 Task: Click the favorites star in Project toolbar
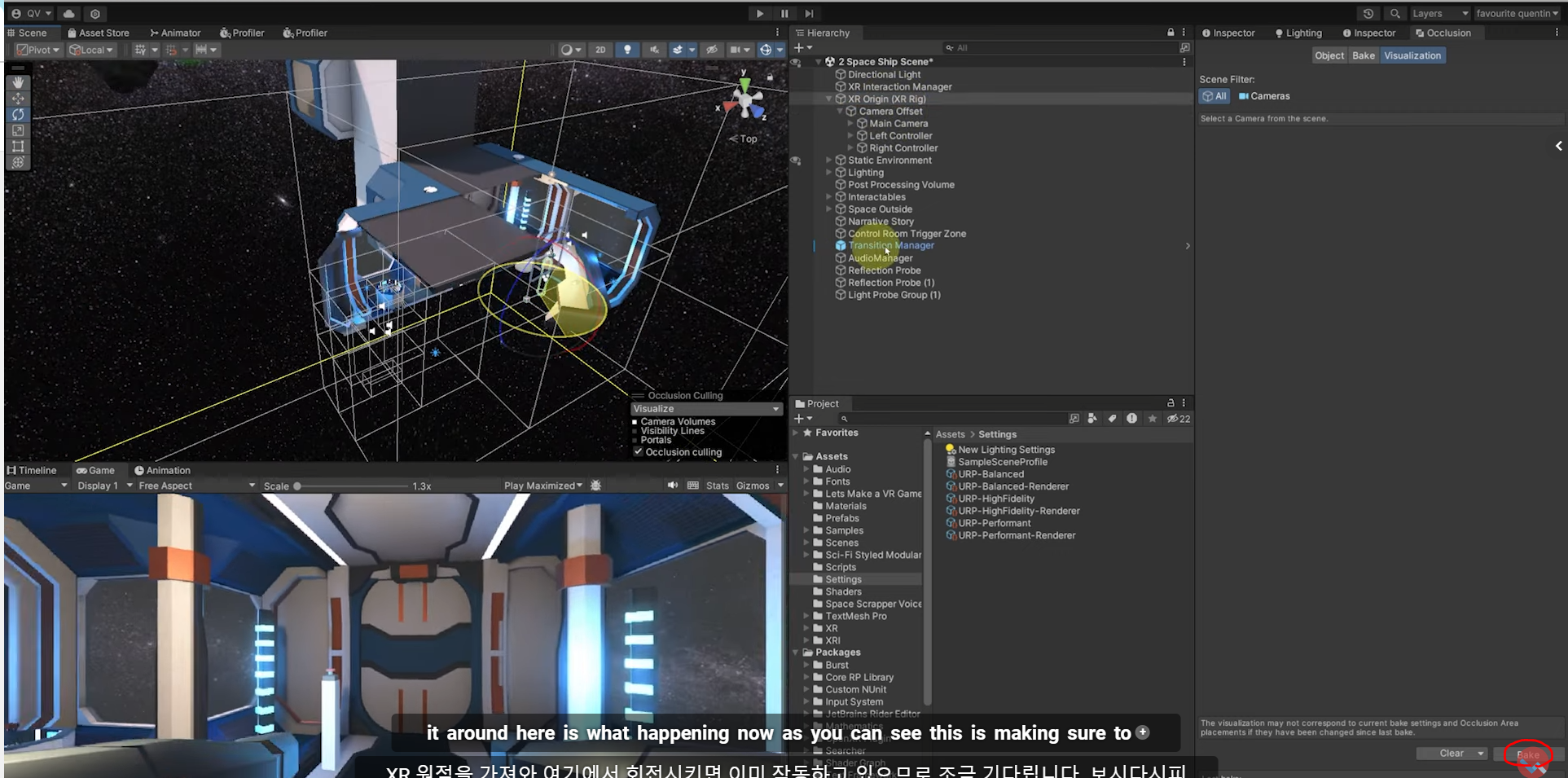click(x=1152, y=419)
